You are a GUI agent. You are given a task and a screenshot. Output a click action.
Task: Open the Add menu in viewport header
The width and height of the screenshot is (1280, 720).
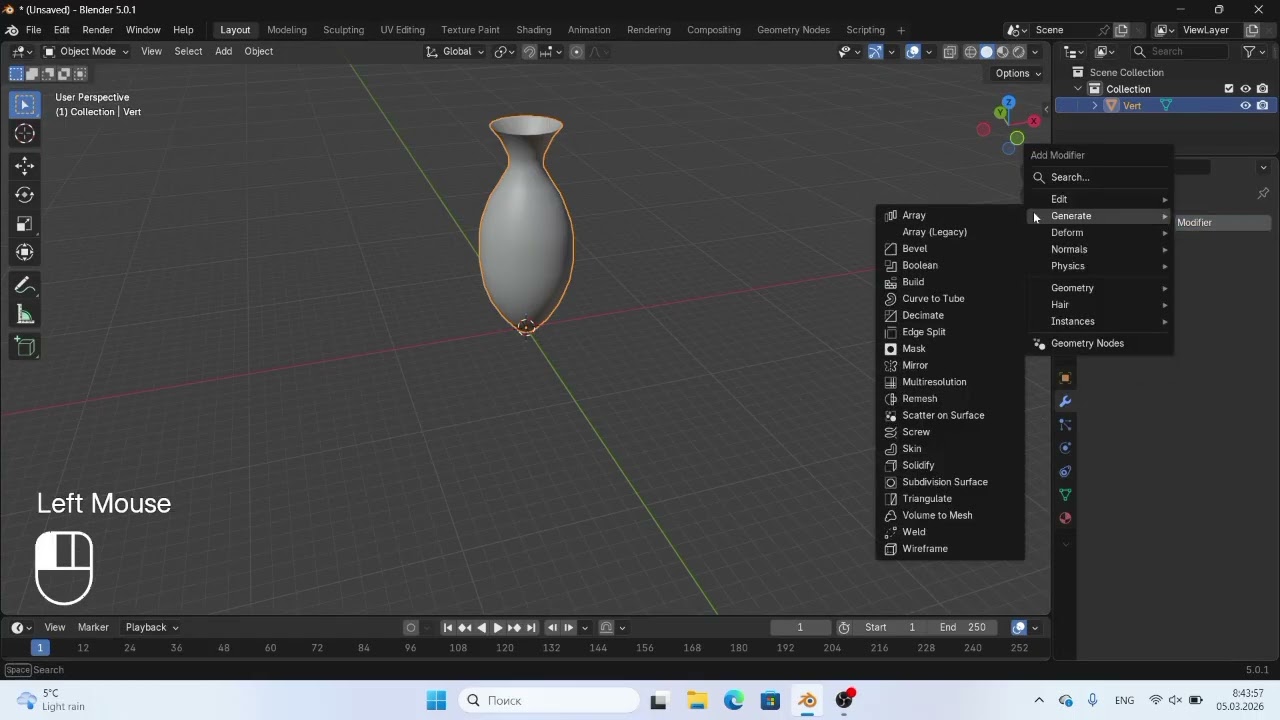223,52
